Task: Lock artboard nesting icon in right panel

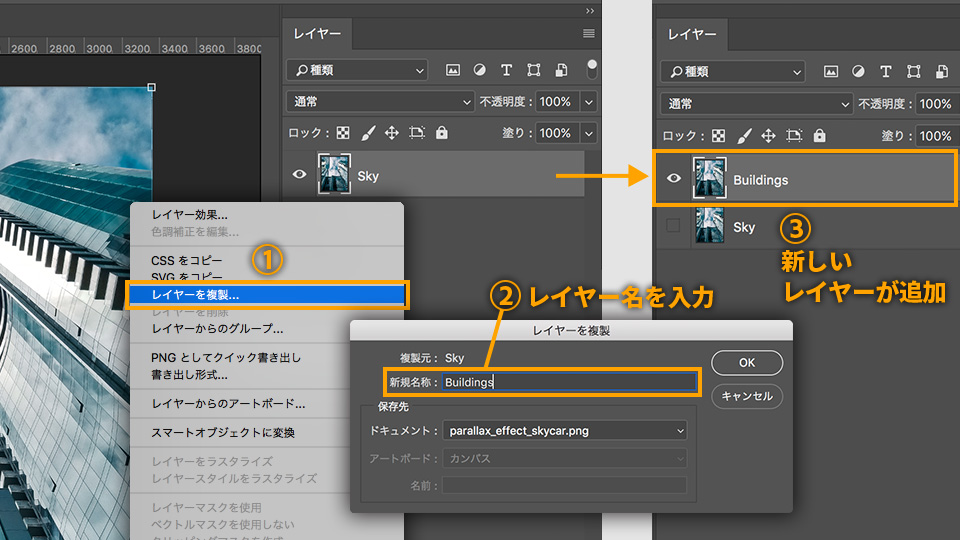Action: (x=794, y=135)
